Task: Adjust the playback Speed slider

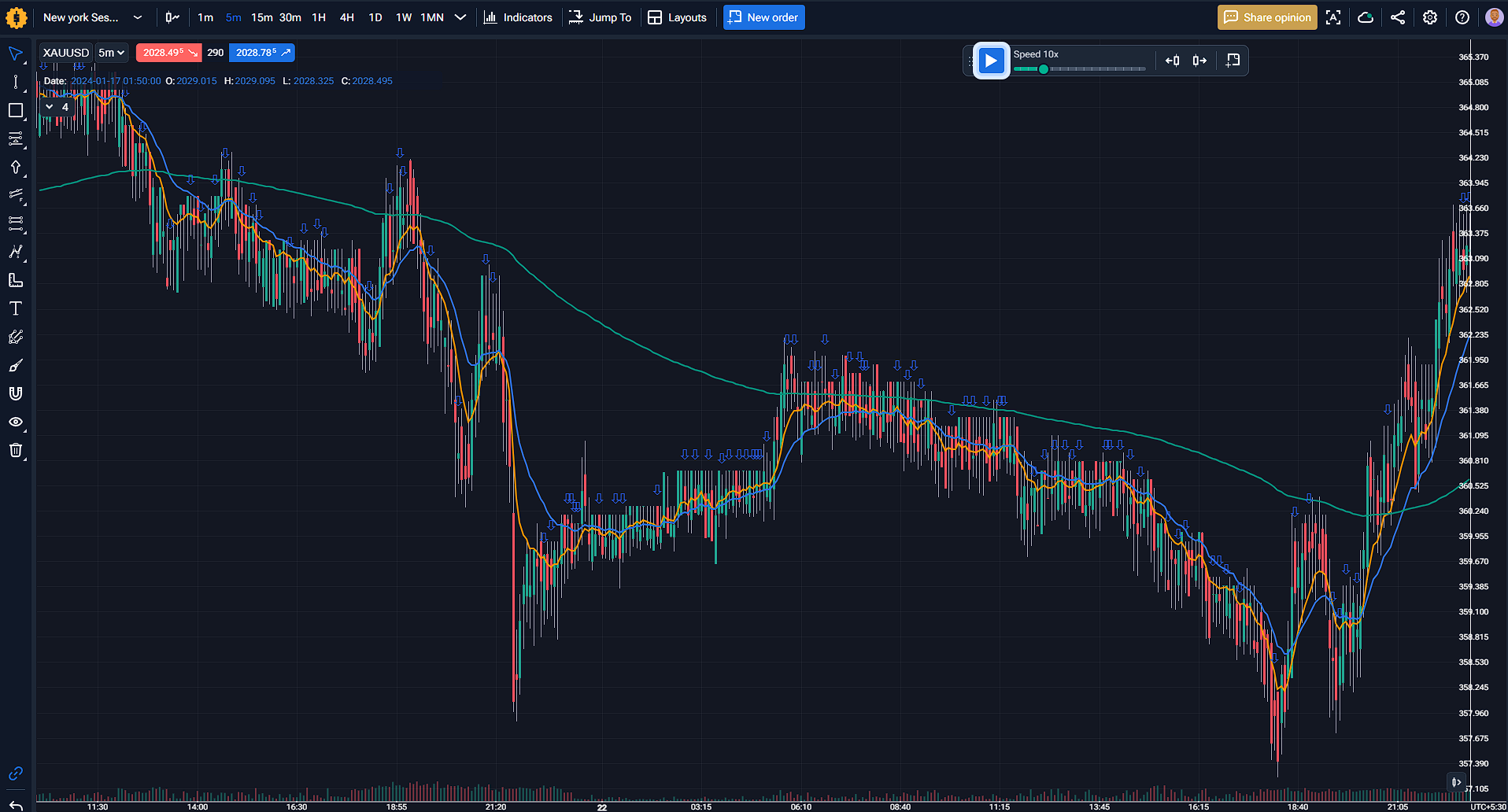Action: (1044, 69)
